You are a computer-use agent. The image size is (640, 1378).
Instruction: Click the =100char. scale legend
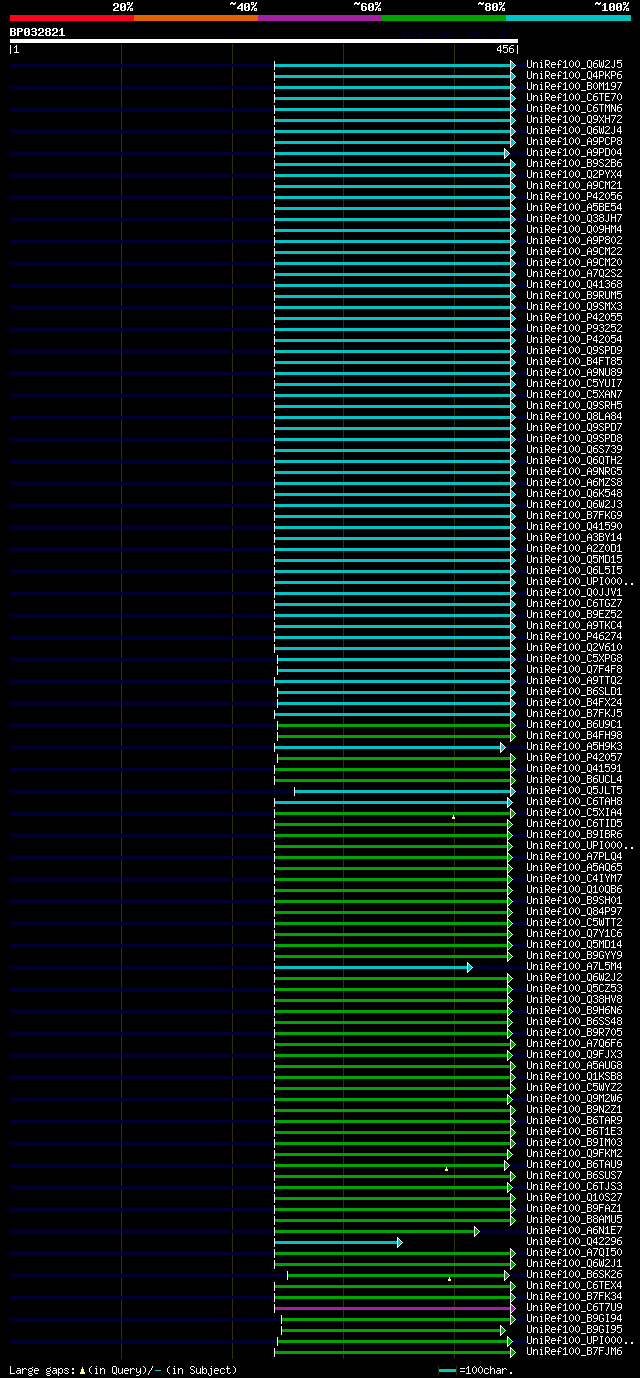[476, 1370]
